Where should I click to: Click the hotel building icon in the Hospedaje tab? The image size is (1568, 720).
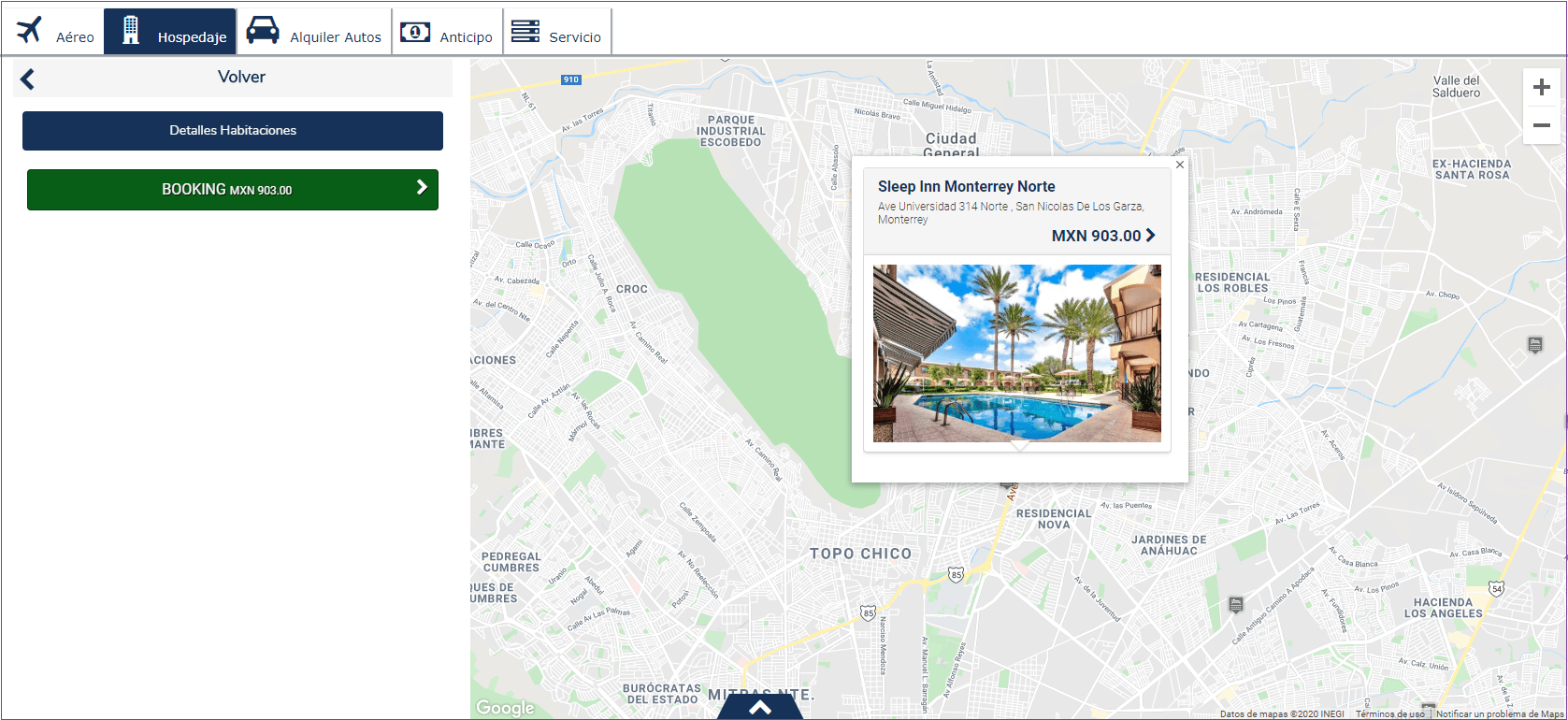[131, 31]
